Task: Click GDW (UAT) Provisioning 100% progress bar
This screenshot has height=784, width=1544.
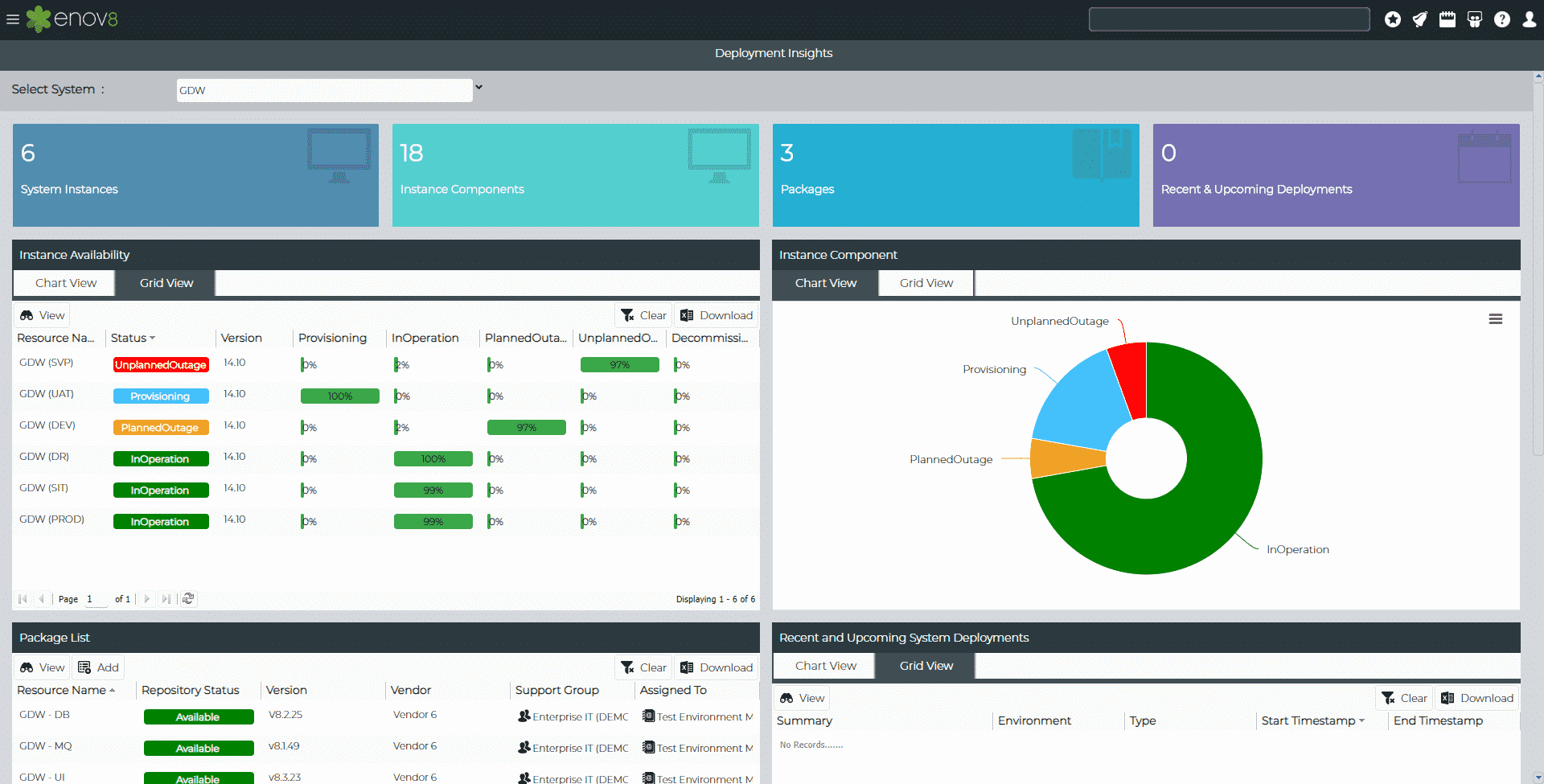Action: [x=339, y=396]
